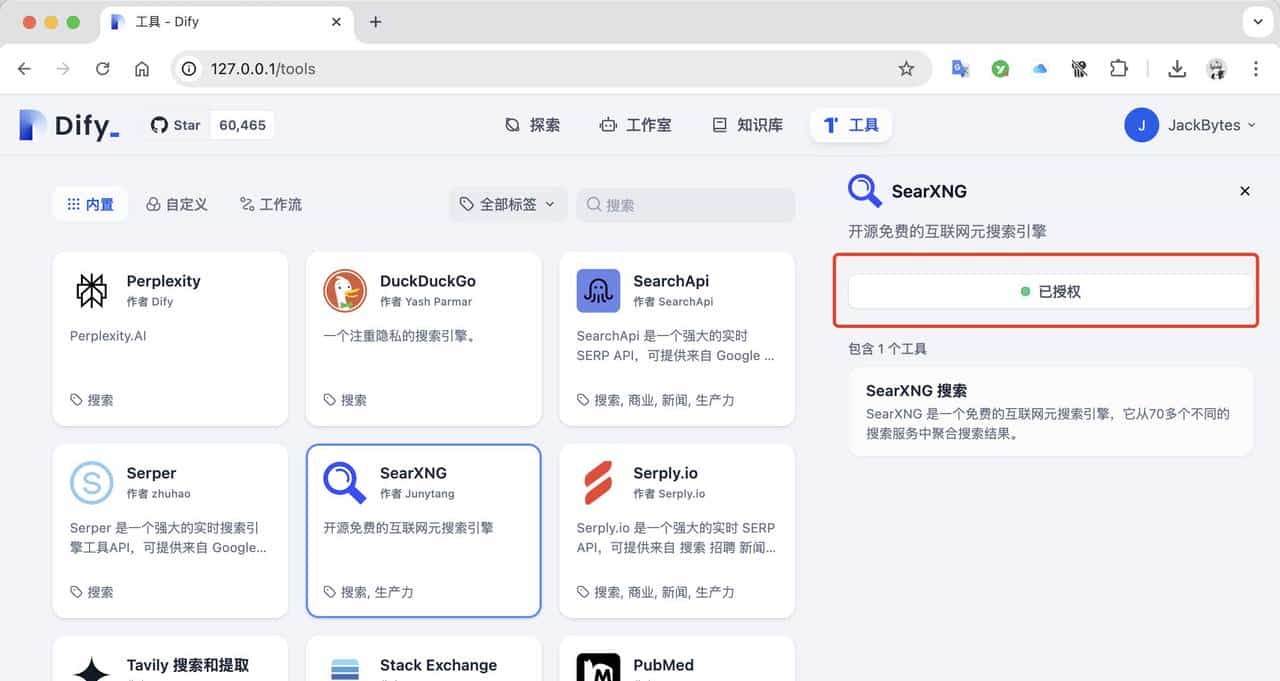The width and height of the screenshot is (1280, 681).
Task: Click the Serply.io tool icon
Action: click(x=598, y=483)
